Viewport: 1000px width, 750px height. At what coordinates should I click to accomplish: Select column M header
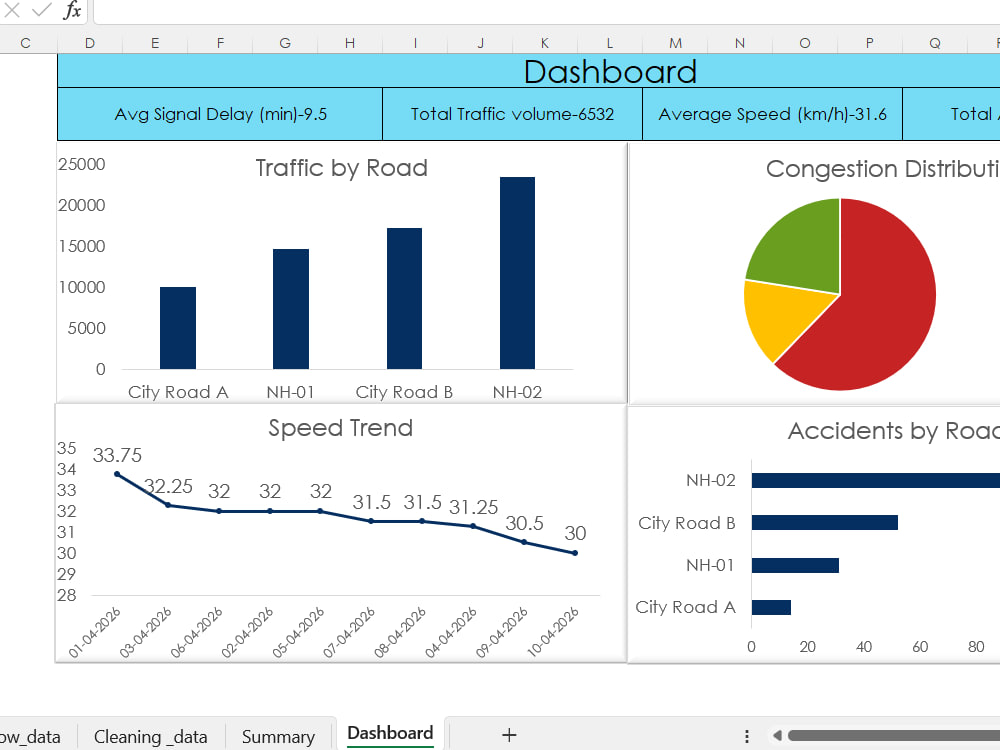tap(675, 43)
